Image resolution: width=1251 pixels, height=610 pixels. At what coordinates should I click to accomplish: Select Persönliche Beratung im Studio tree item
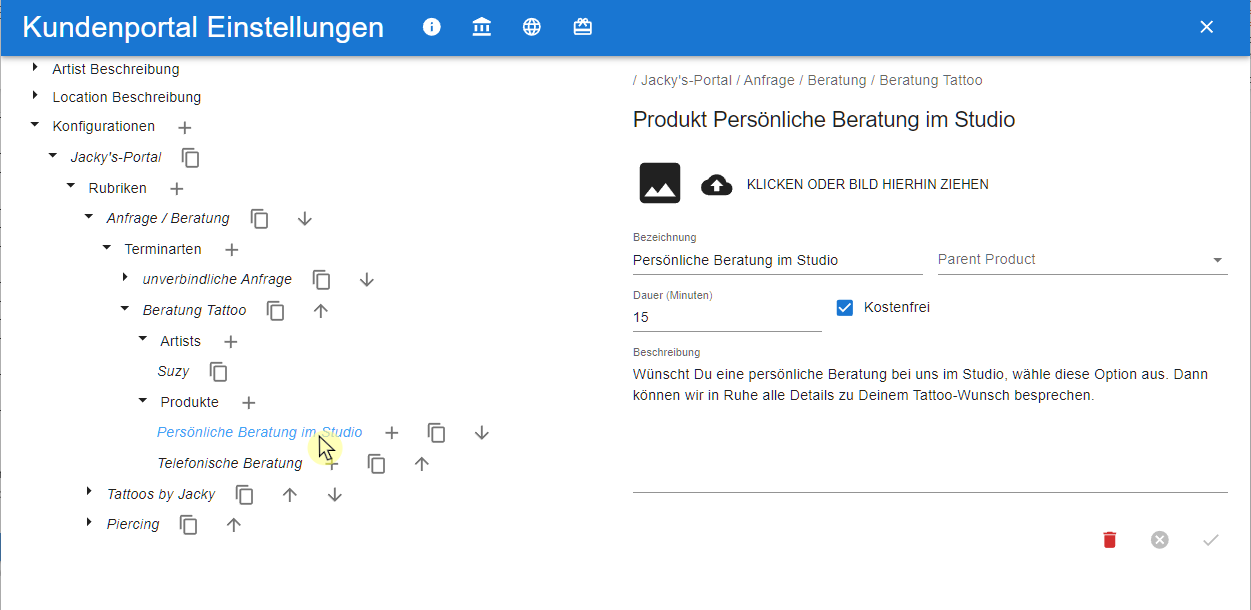coord(260,433)
